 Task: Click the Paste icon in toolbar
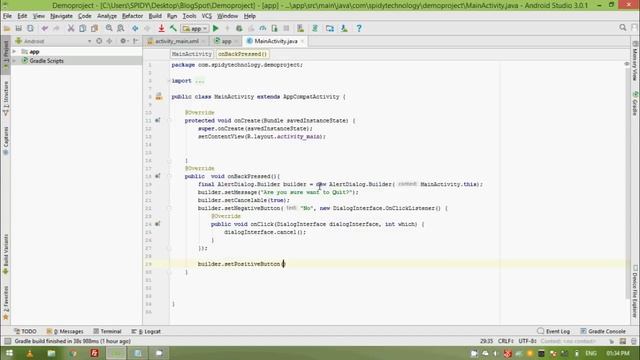pos(95,28)
